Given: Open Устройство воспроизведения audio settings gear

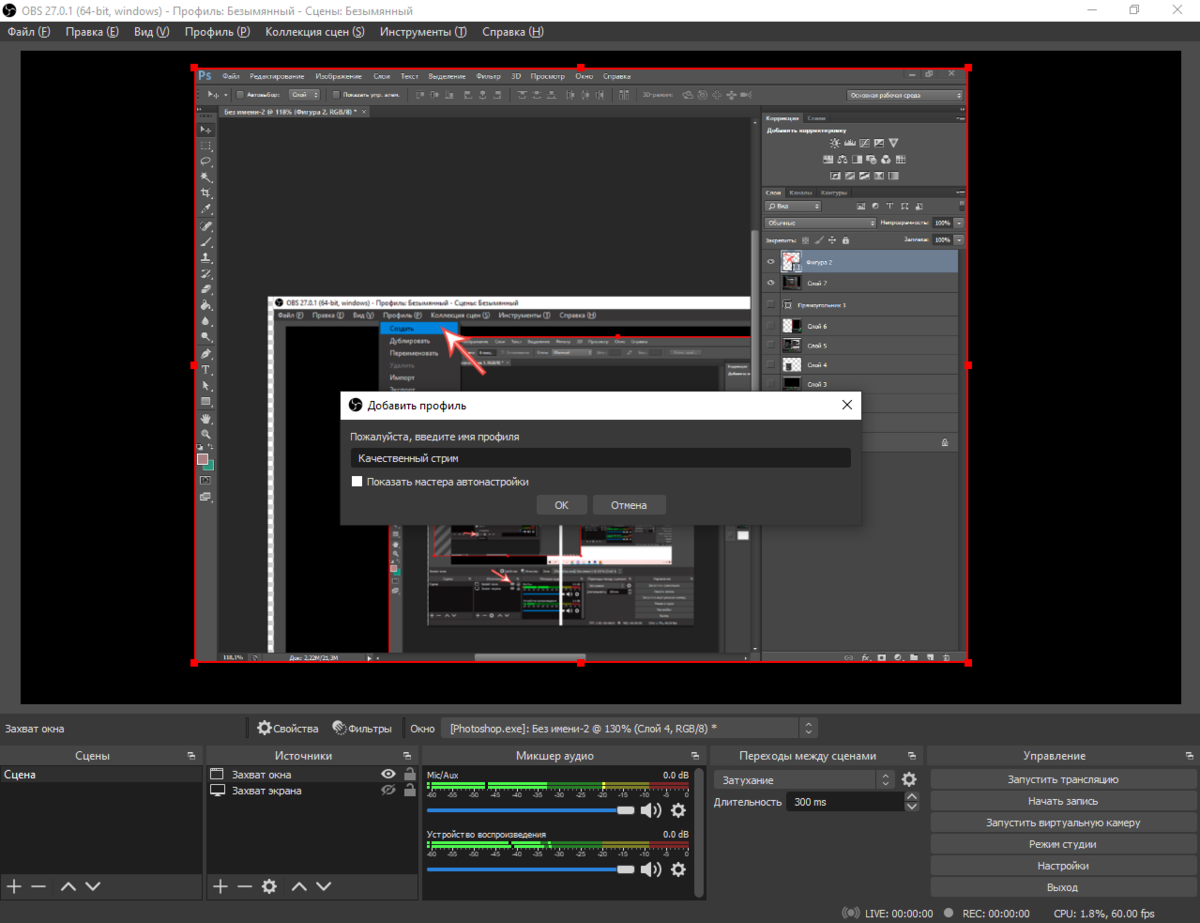Looking at the screenshot, I should [678, 869].
